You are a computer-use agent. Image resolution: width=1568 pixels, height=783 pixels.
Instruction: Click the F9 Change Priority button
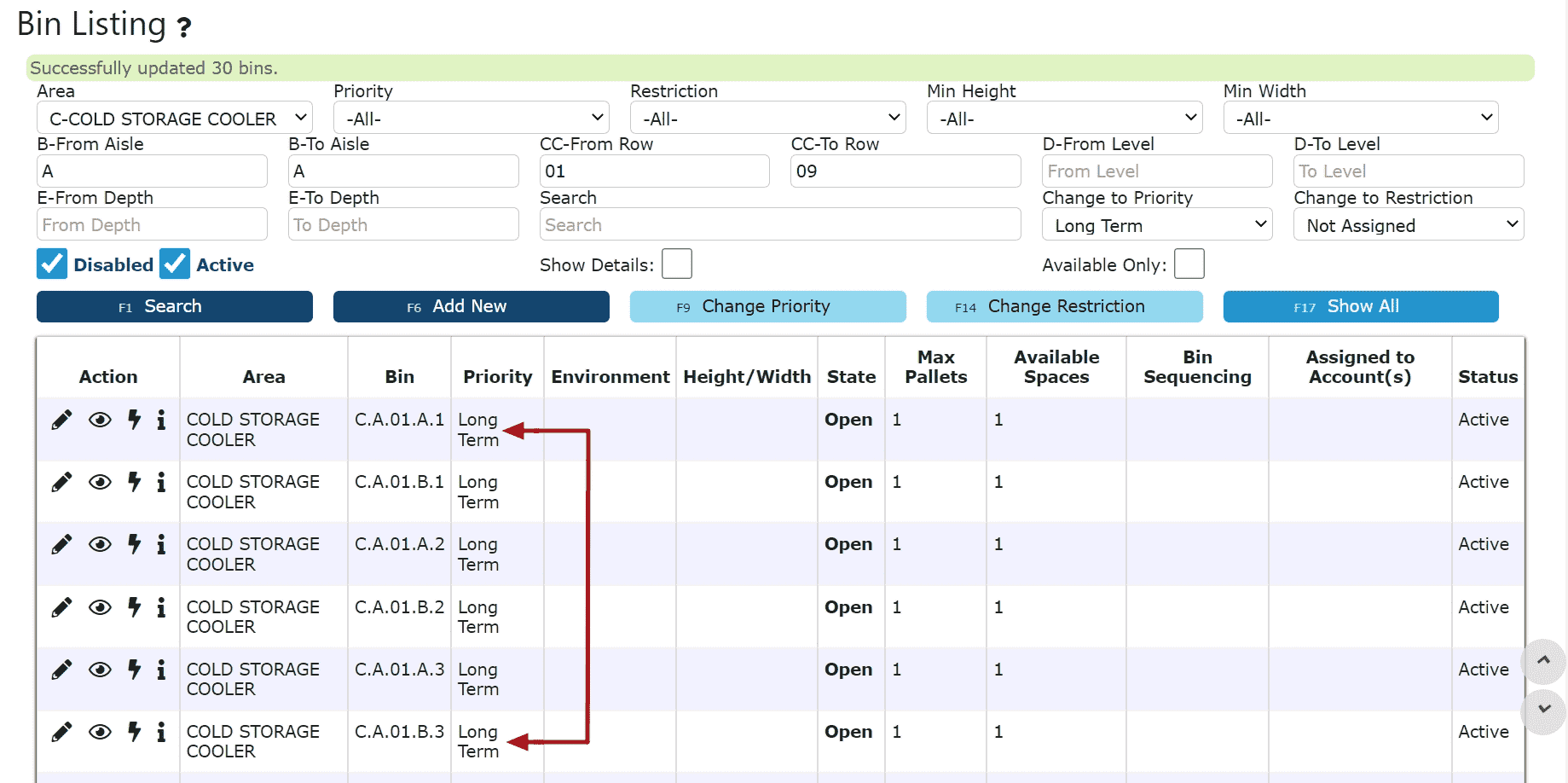[x=768, y=306]
